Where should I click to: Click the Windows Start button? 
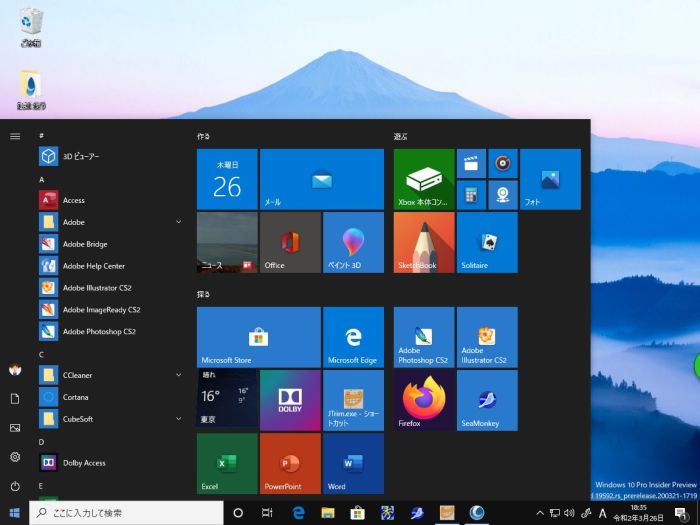15,513
